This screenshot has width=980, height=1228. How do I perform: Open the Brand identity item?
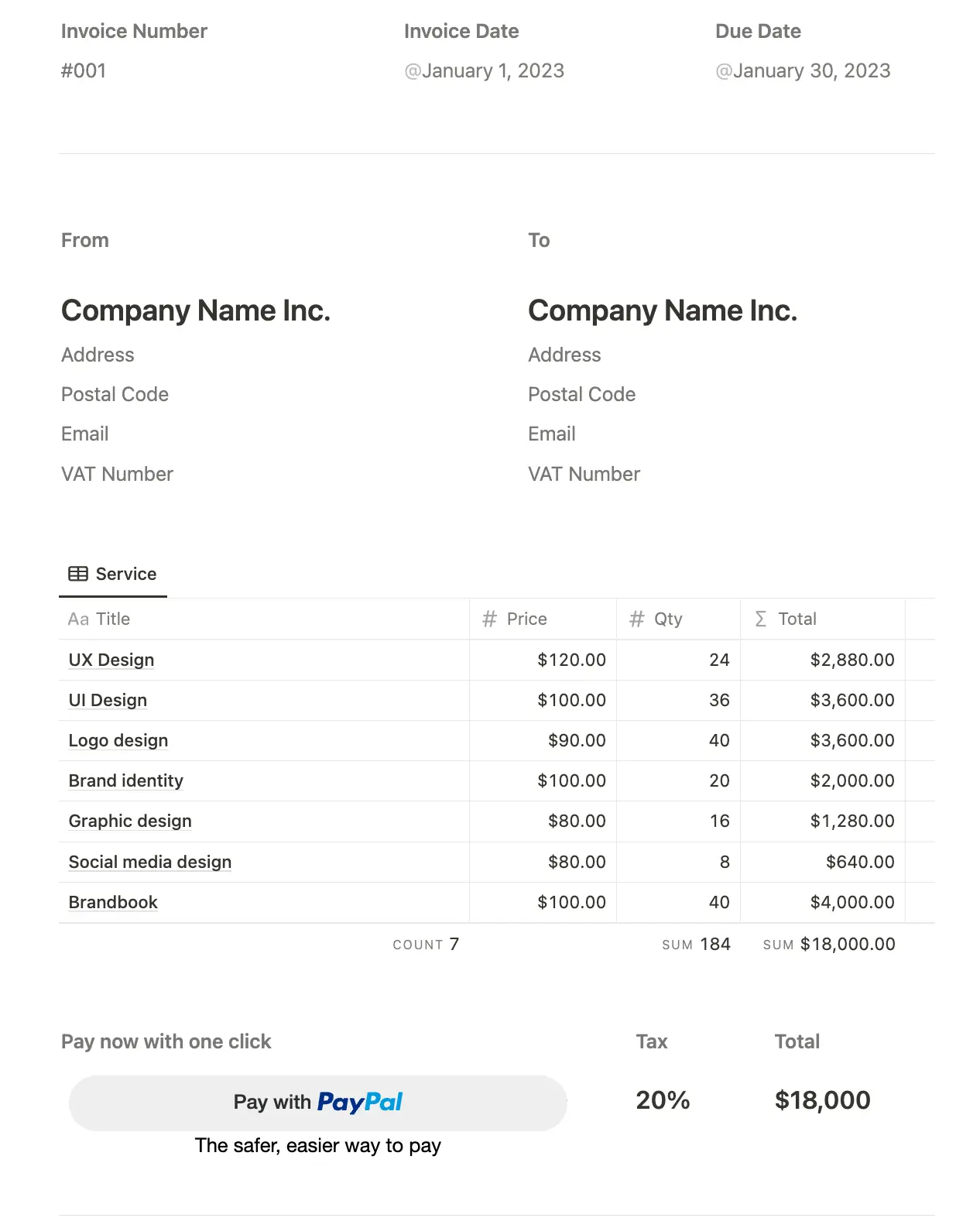click(126, 780)
